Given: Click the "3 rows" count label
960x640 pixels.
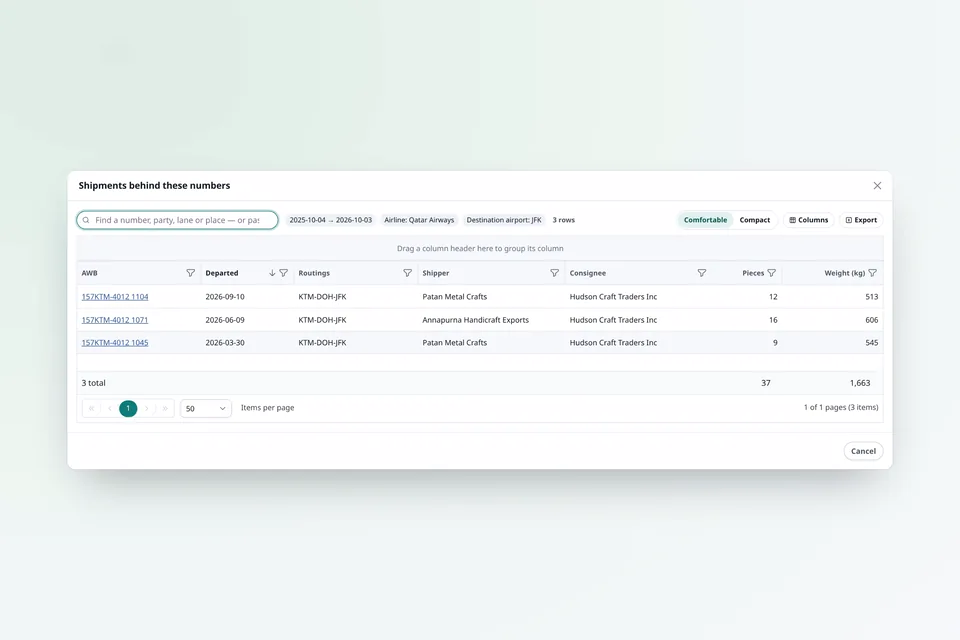Looking at the screenshot, I should (x=564, y=220).
